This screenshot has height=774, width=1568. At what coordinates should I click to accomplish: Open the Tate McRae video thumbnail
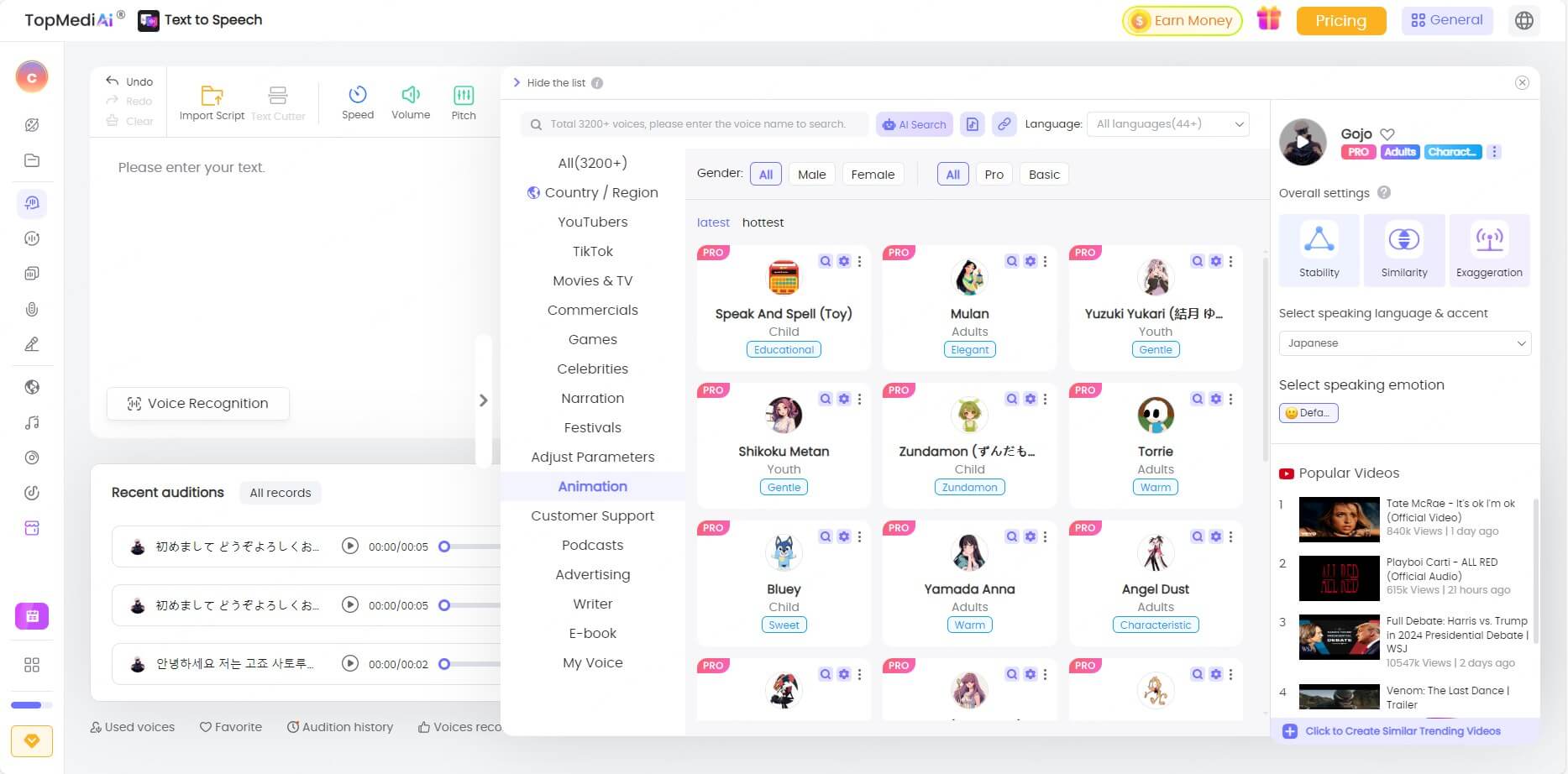point(1339,519)
